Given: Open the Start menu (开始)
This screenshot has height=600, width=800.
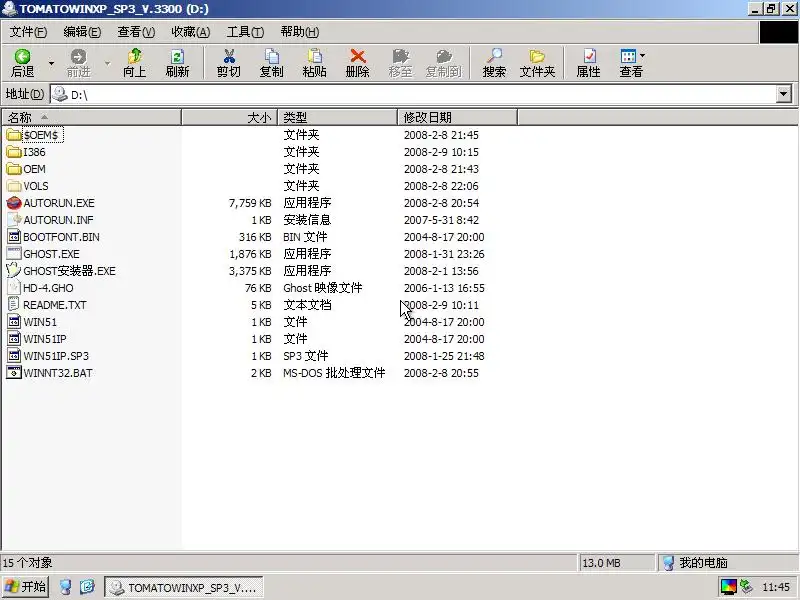Looking at the screenshot, I should 26,587.
